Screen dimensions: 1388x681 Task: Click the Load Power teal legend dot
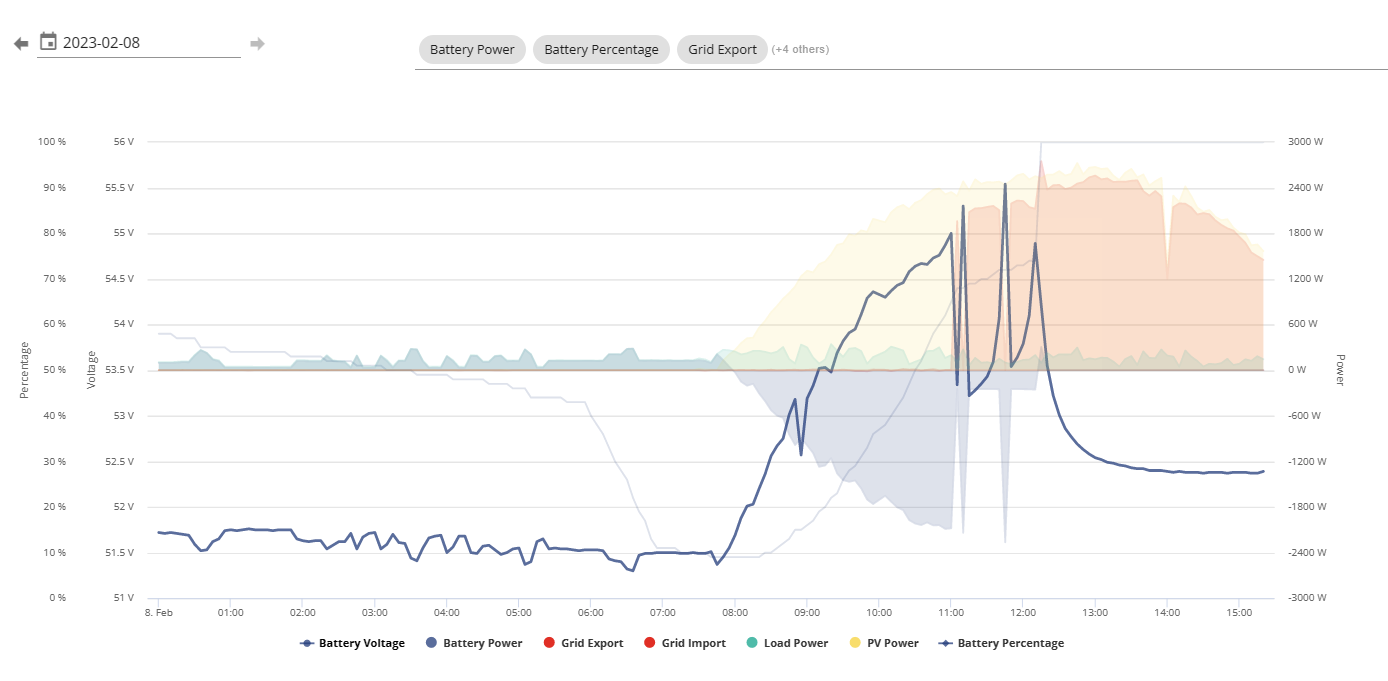click(x=751, y=643)
